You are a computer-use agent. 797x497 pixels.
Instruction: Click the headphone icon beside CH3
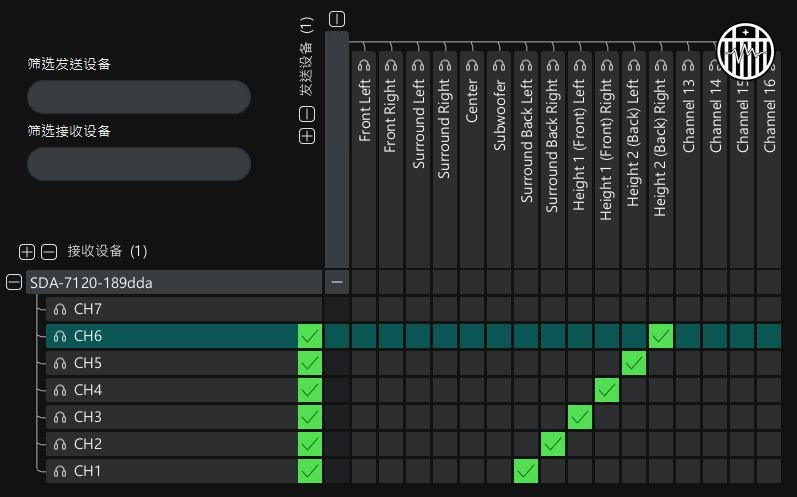(x=60, y=417)
